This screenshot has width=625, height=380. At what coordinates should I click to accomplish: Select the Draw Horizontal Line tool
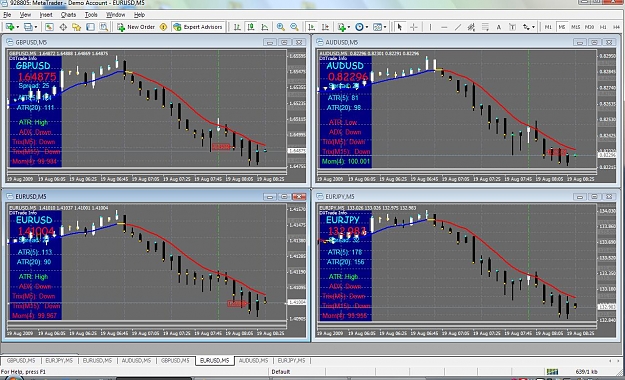point(444,27)
